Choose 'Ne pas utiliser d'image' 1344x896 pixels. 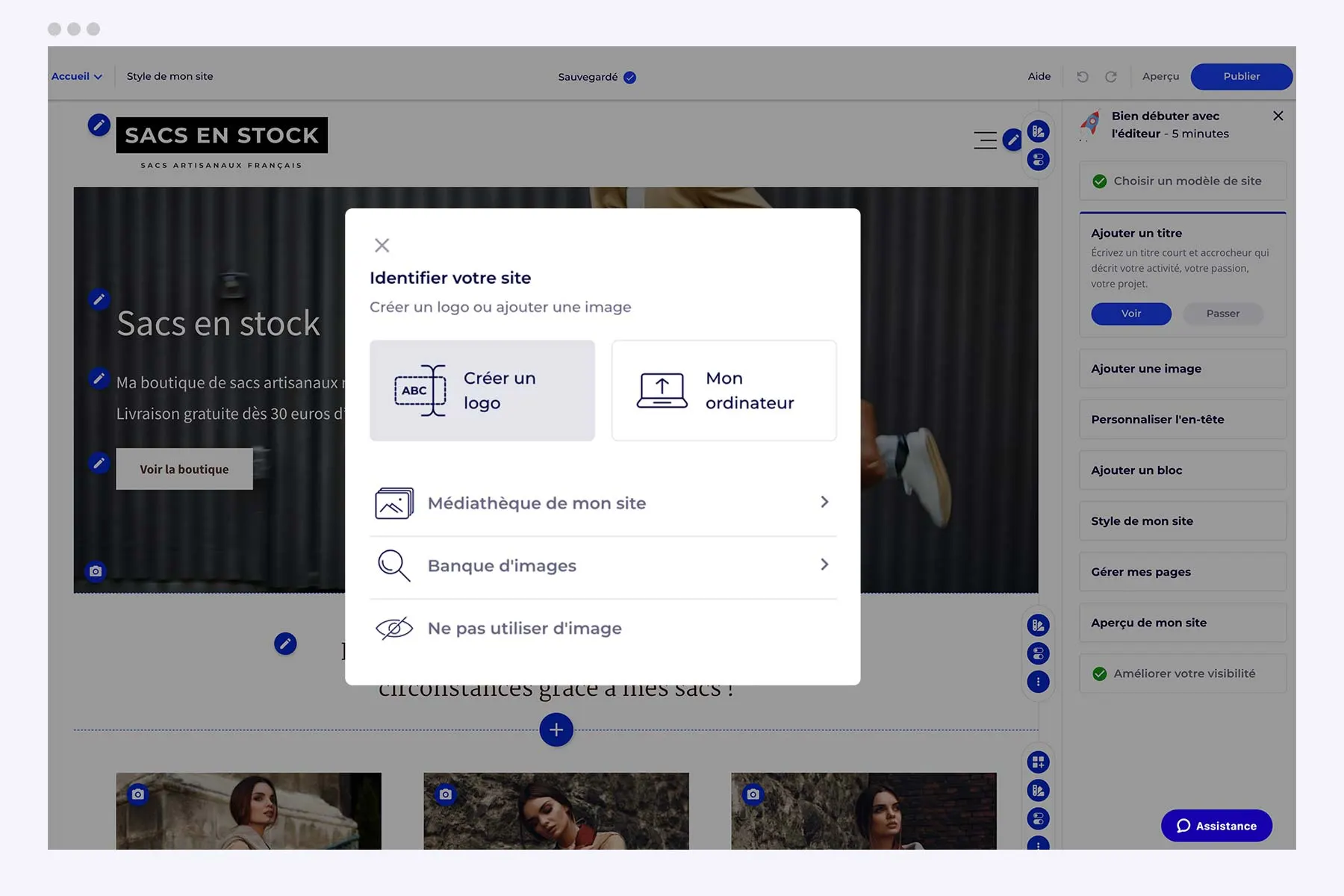click(x=603, y=629)
